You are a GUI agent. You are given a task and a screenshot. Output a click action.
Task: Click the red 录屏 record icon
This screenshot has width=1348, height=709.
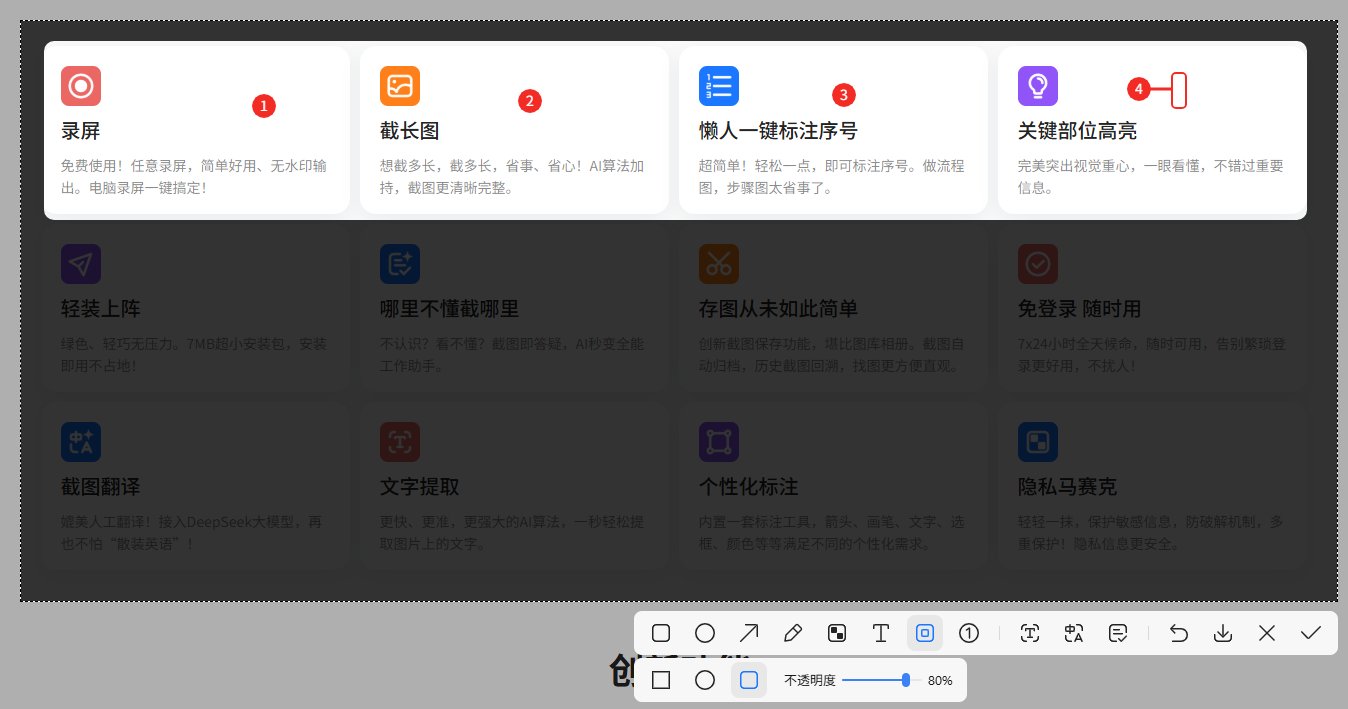81,86
